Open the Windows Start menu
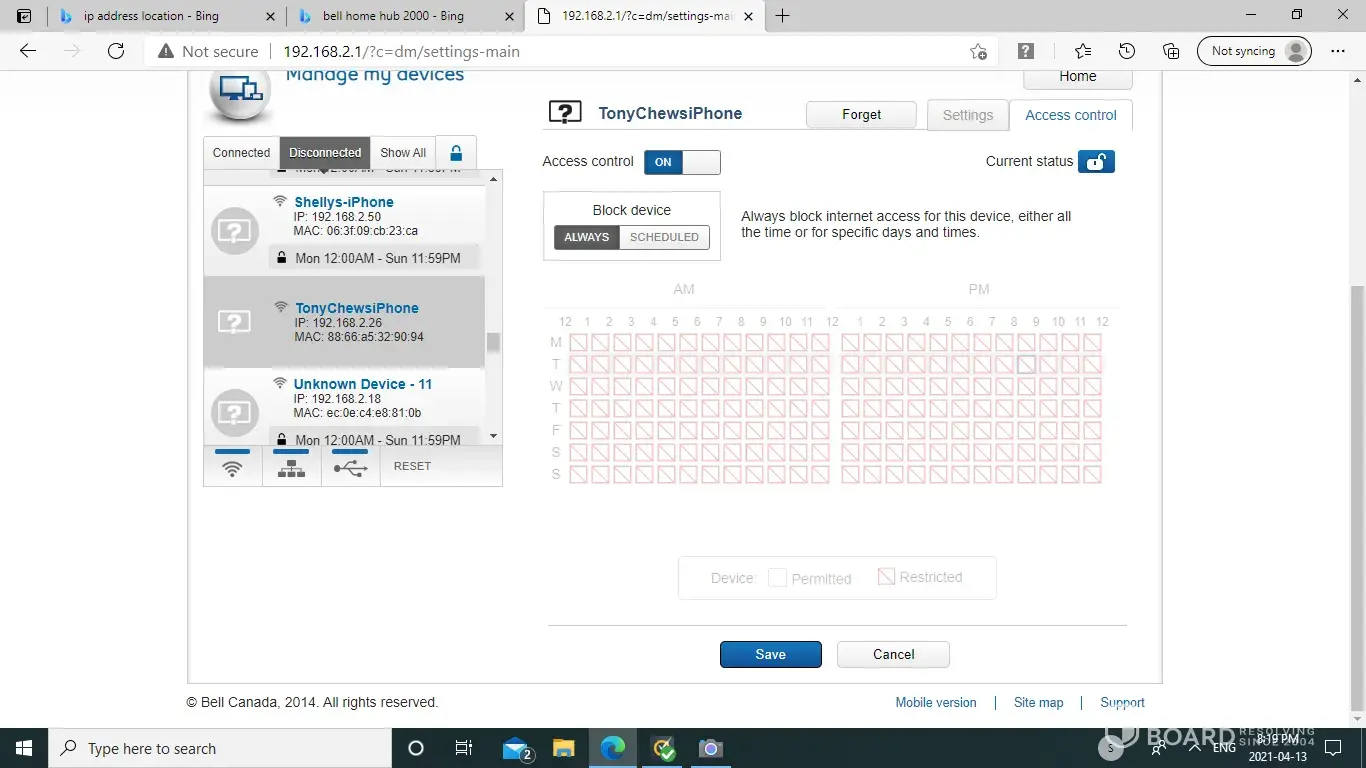 tap(23, 748)
